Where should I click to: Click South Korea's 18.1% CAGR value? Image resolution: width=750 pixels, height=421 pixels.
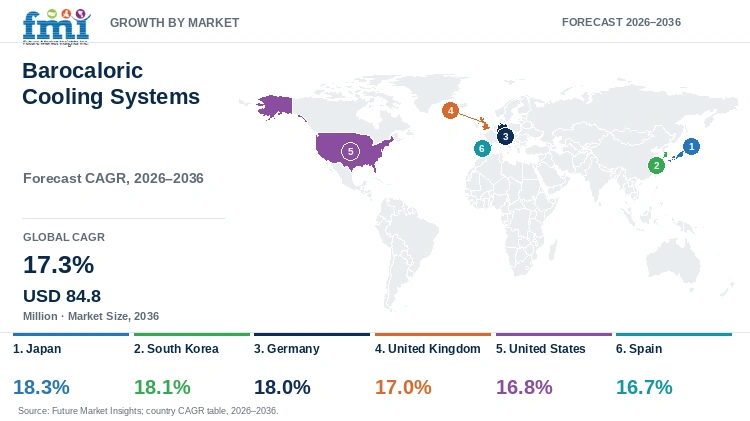click(x=162, y=387)
